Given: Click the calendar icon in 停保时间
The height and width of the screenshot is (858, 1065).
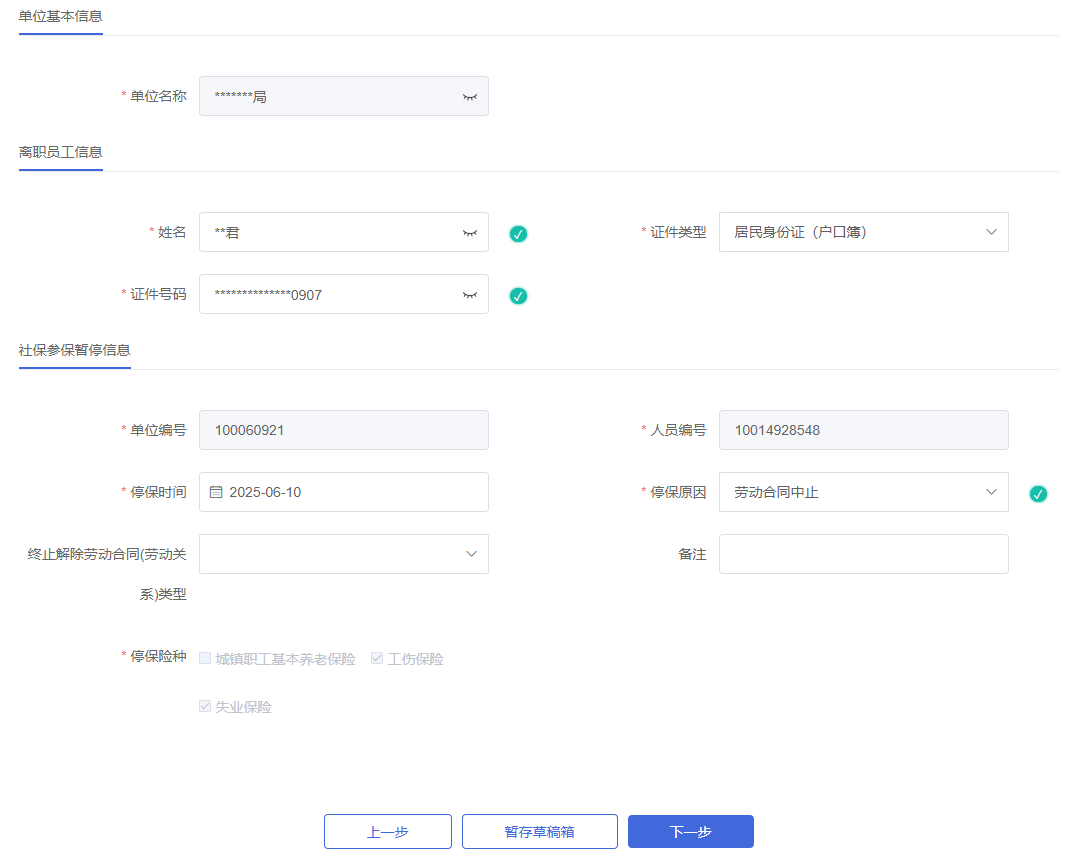Looking at the screenshot, I should click(x=216, y=492).
